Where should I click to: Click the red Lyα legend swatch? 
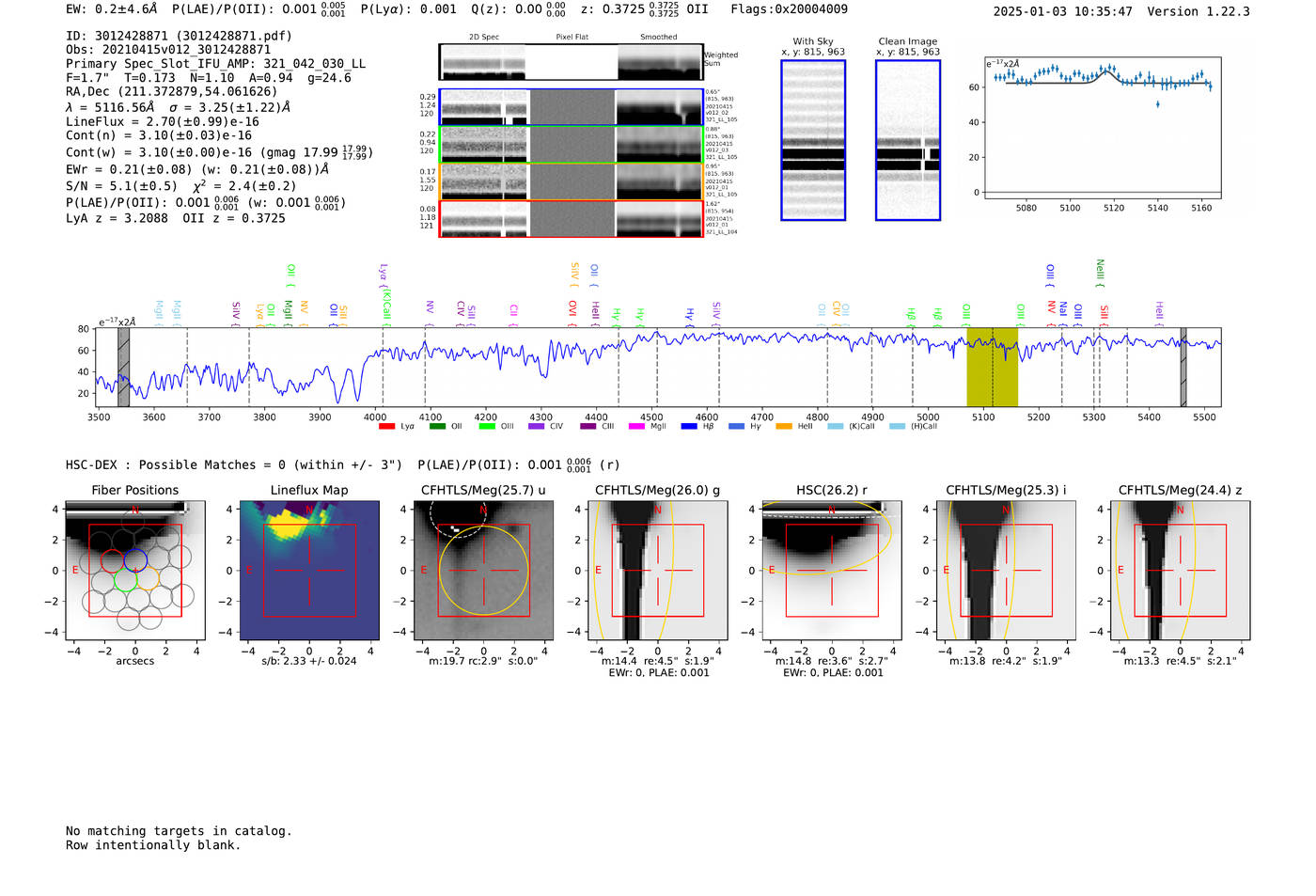click(386, 427)
